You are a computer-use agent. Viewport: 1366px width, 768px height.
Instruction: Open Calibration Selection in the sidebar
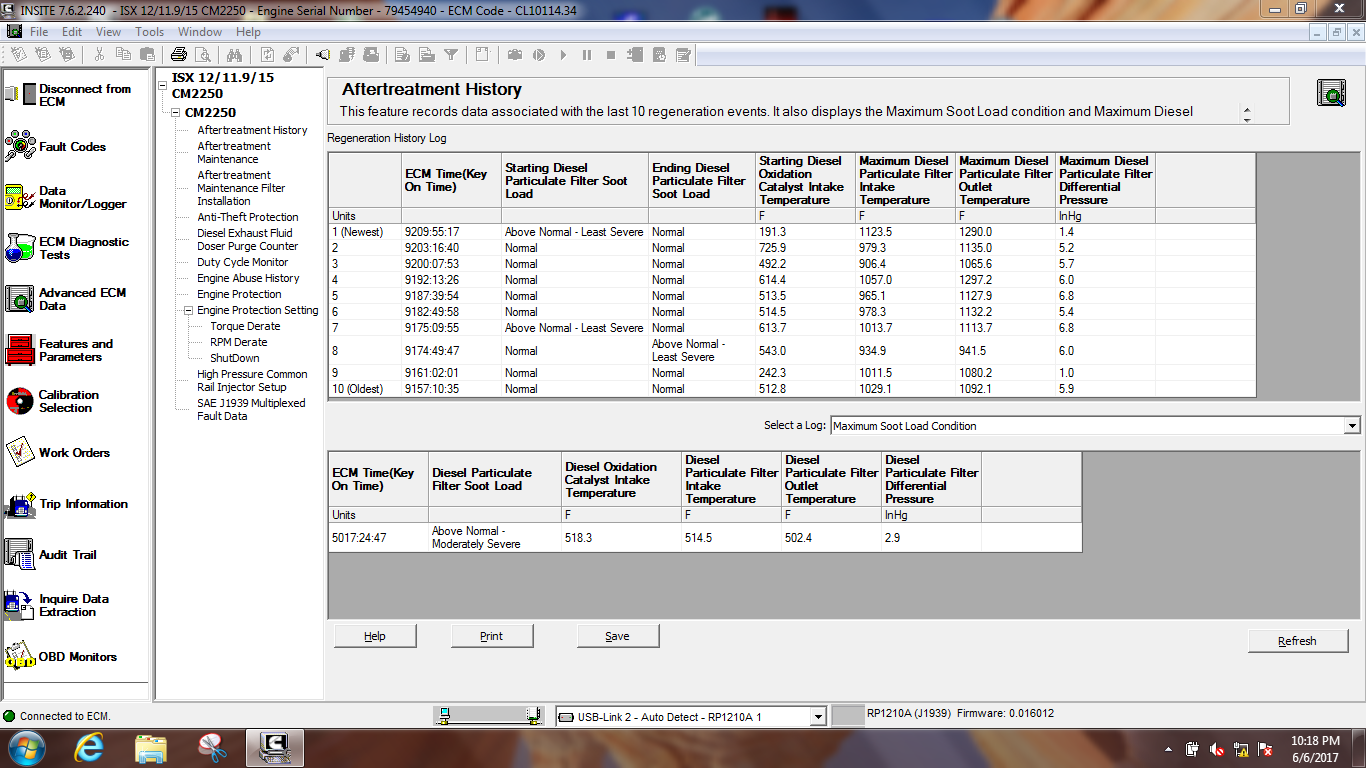(x=53, y=401)
